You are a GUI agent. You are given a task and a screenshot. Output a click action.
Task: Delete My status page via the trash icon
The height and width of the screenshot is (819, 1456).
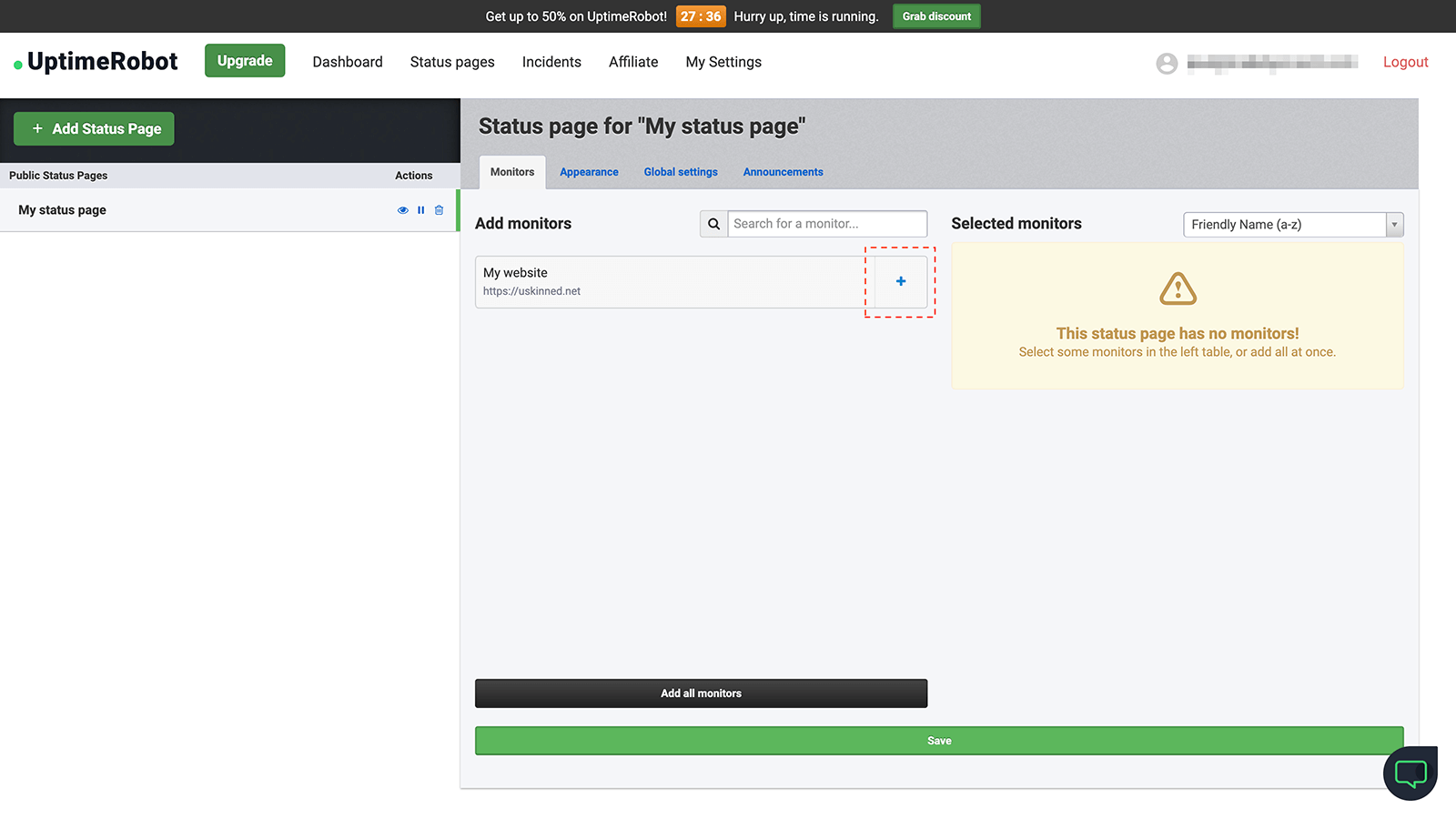tap(439, 210)
